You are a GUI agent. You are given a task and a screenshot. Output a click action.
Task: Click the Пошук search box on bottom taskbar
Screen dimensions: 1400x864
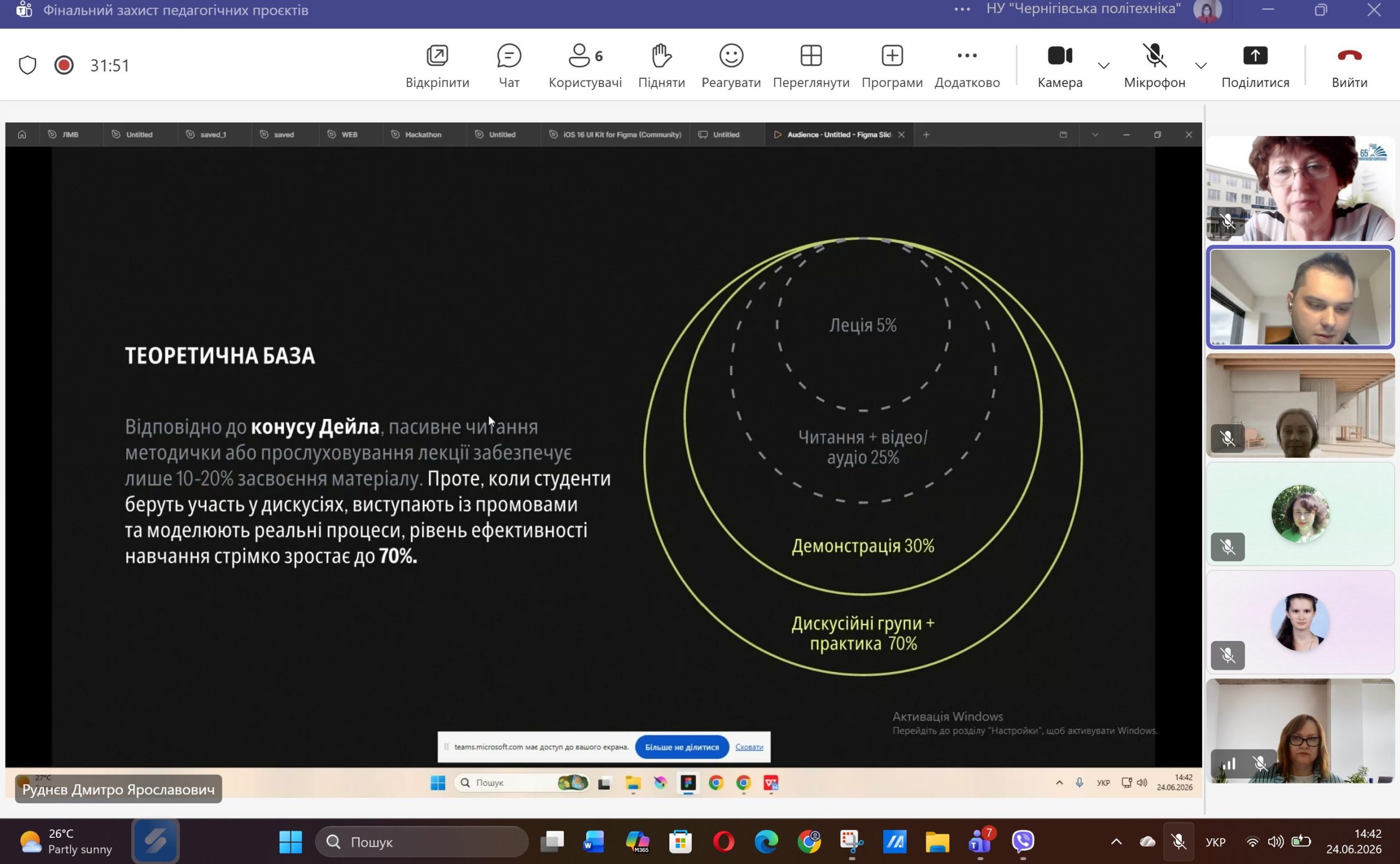[422, 842]
